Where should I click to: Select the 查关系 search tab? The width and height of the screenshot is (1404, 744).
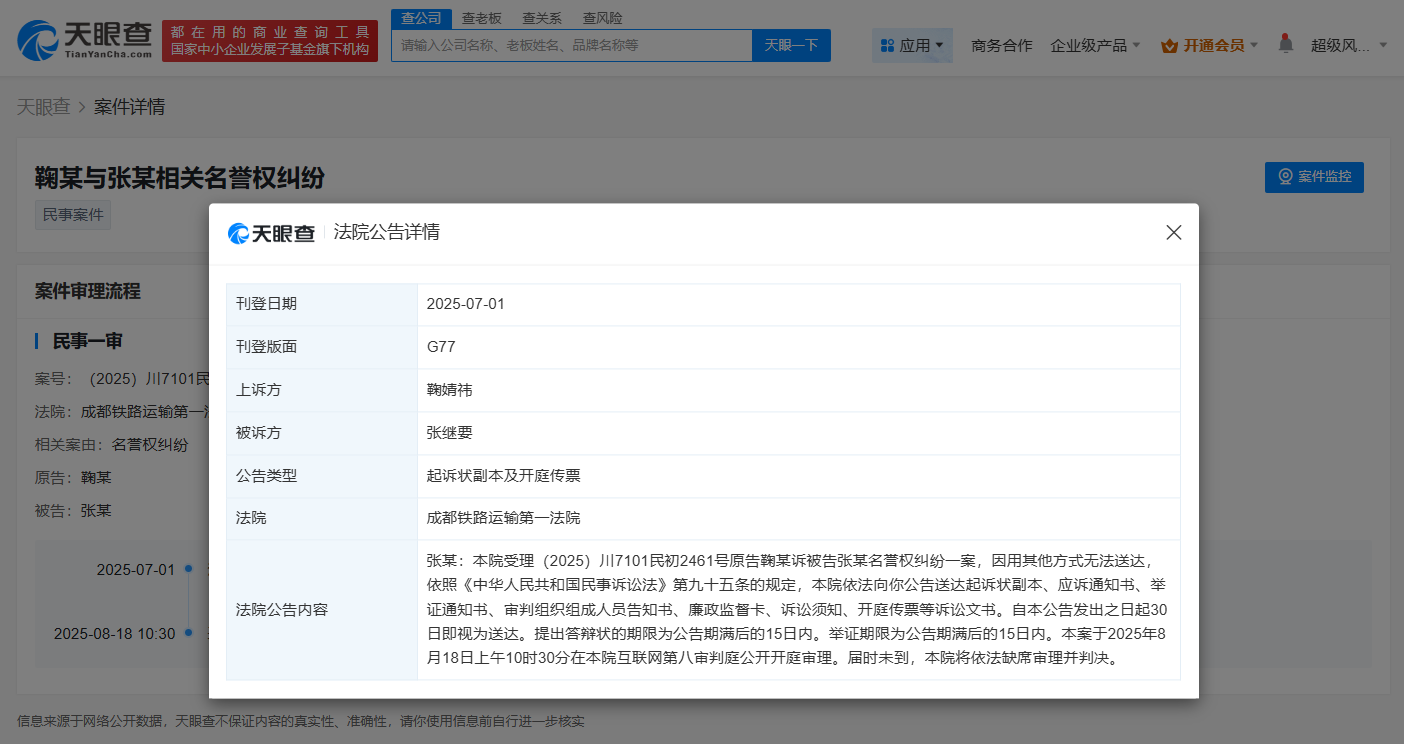tap(543, 18)
